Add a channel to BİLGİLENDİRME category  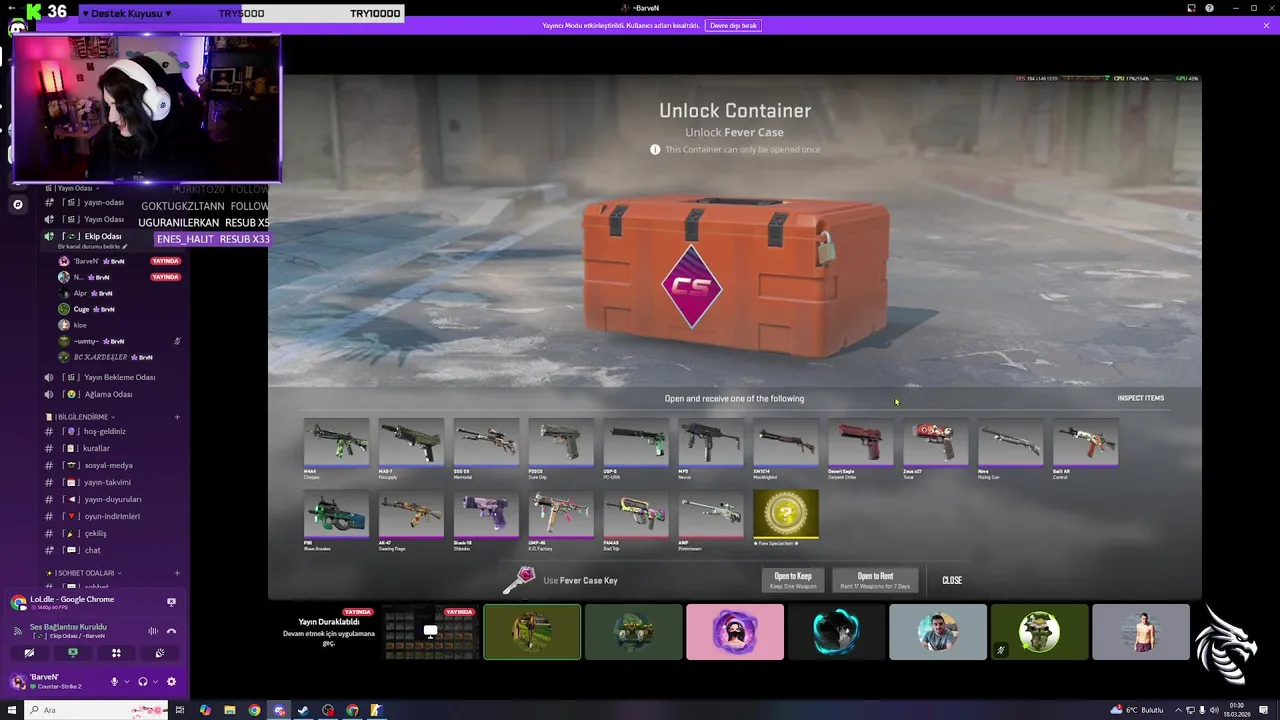(177, 417)
